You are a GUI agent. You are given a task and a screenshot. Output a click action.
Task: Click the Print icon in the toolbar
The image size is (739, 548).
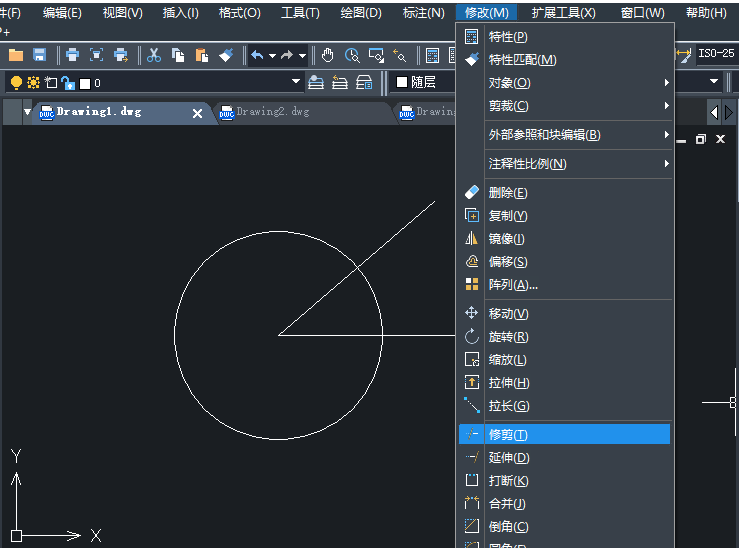[73, 55]
